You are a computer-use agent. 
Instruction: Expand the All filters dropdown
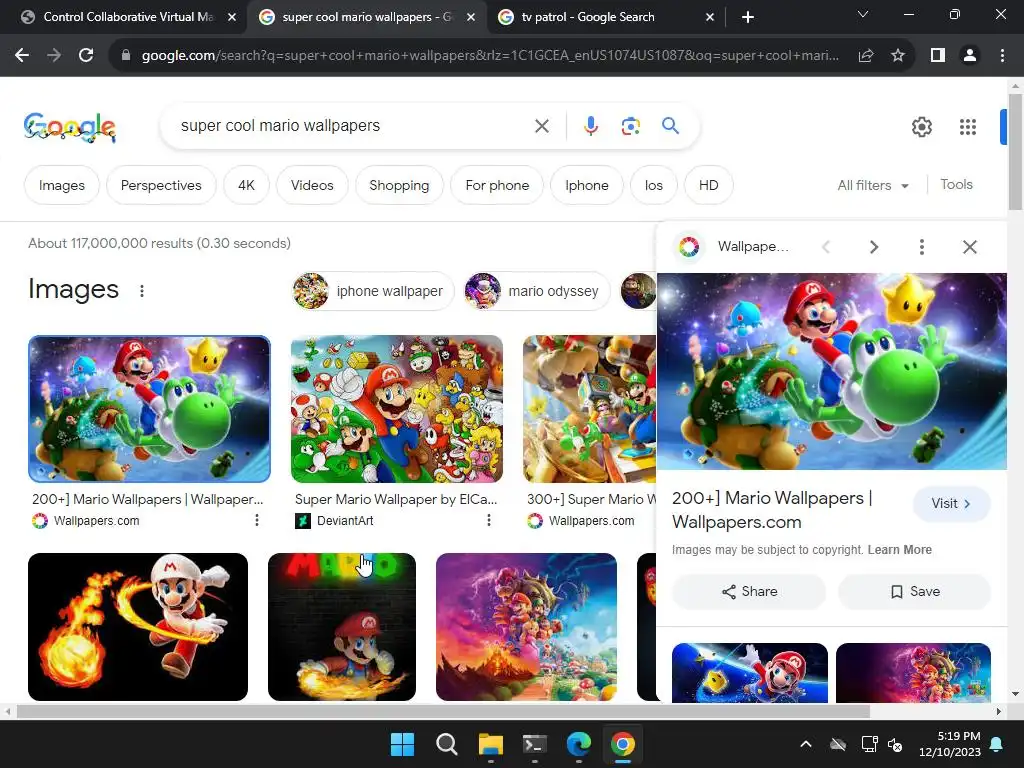(x=873, y=185)
